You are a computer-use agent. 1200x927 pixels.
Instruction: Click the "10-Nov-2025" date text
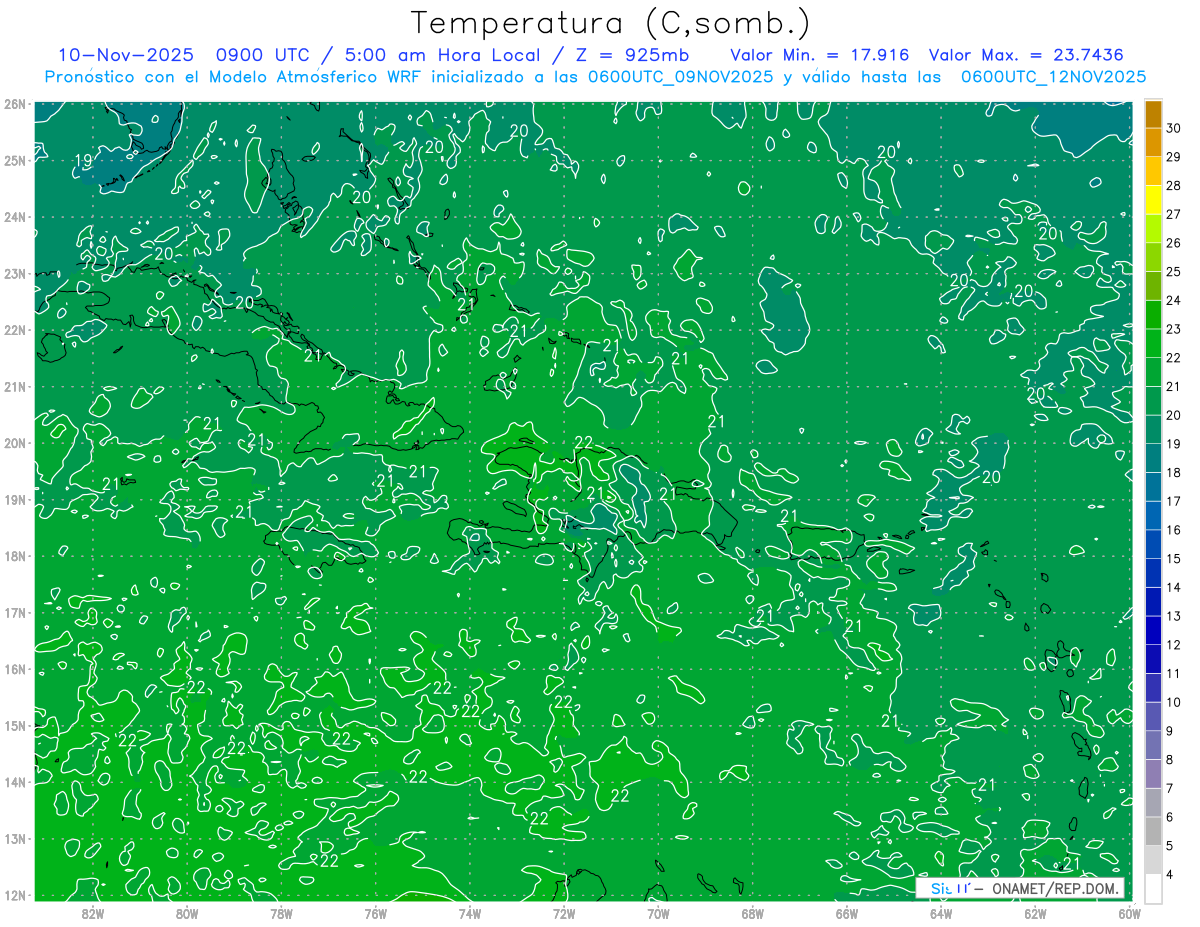(124, 55)
